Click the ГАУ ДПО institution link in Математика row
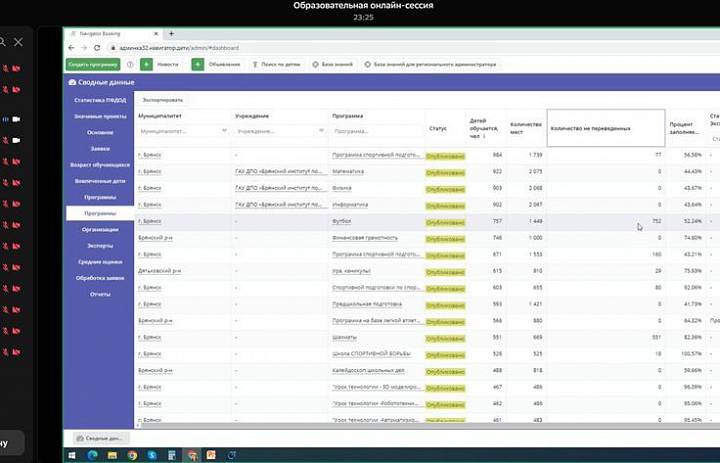The height and width of the screenshot is (463, 720). 281,171
